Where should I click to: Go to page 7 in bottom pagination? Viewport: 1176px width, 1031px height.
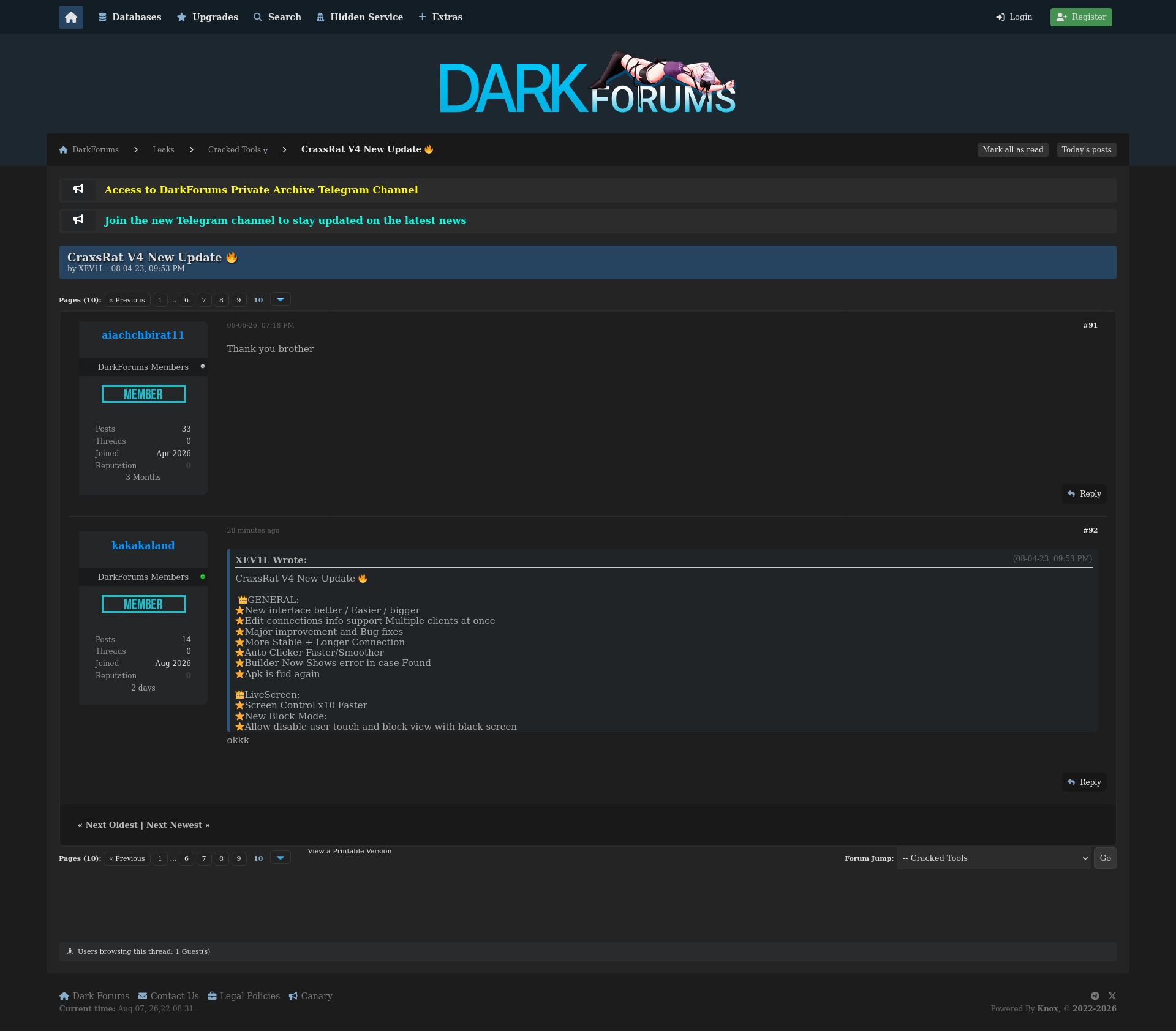click(x=204, y=858)
